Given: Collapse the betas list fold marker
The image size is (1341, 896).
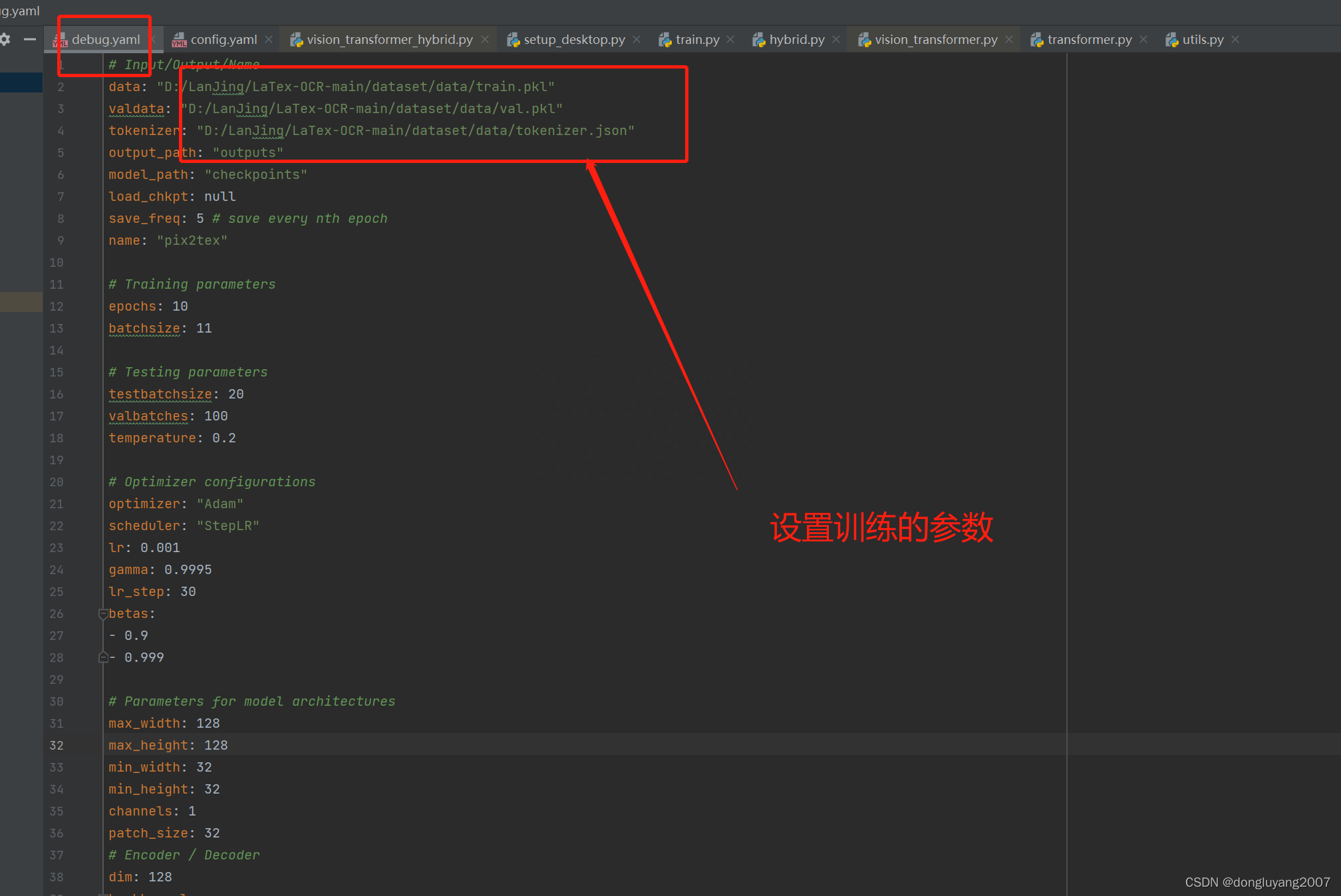Looking at the screenshot, I should coord(103,614).
